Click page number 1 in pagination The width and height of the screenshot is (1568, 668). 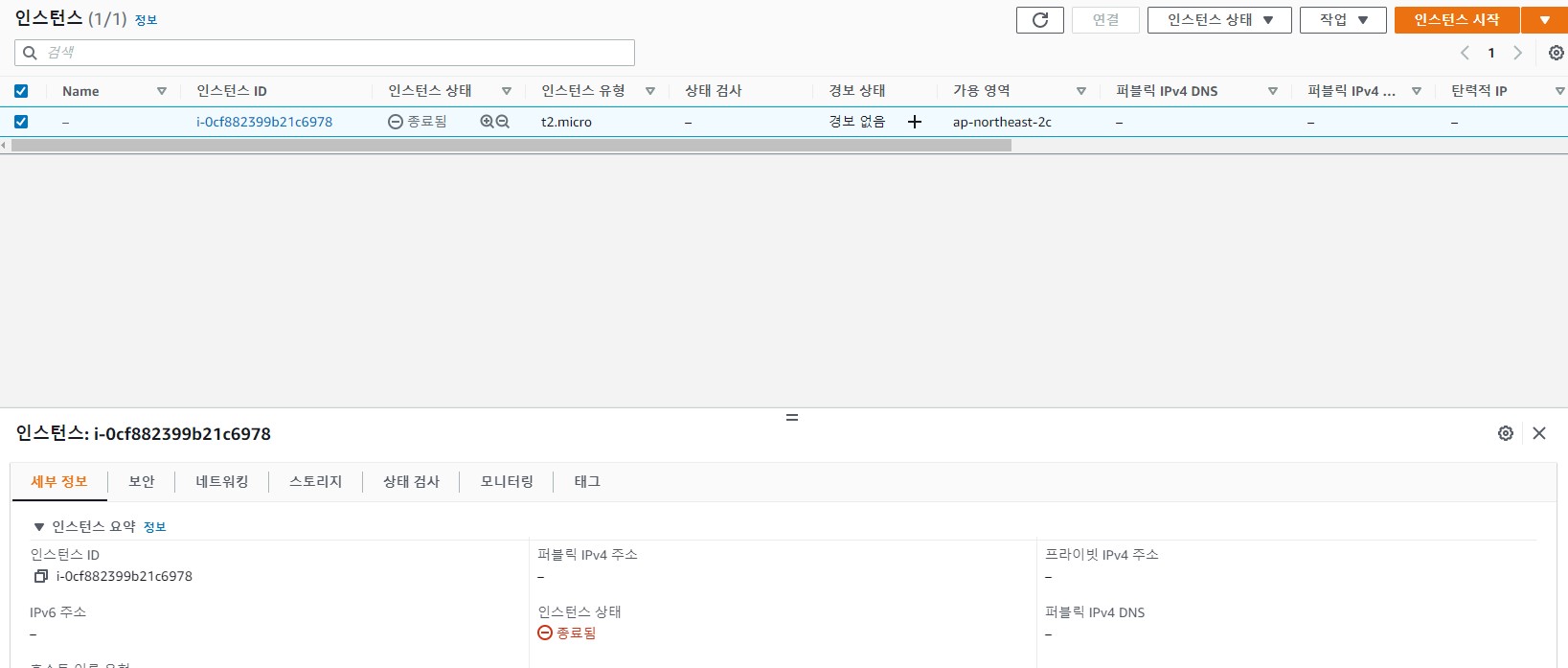[1491, 53]
